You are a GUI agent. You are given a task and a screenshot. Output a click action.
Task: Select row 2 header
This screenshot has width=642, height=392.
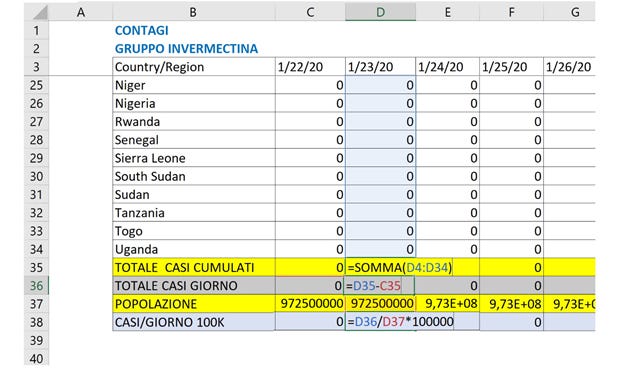36,48
